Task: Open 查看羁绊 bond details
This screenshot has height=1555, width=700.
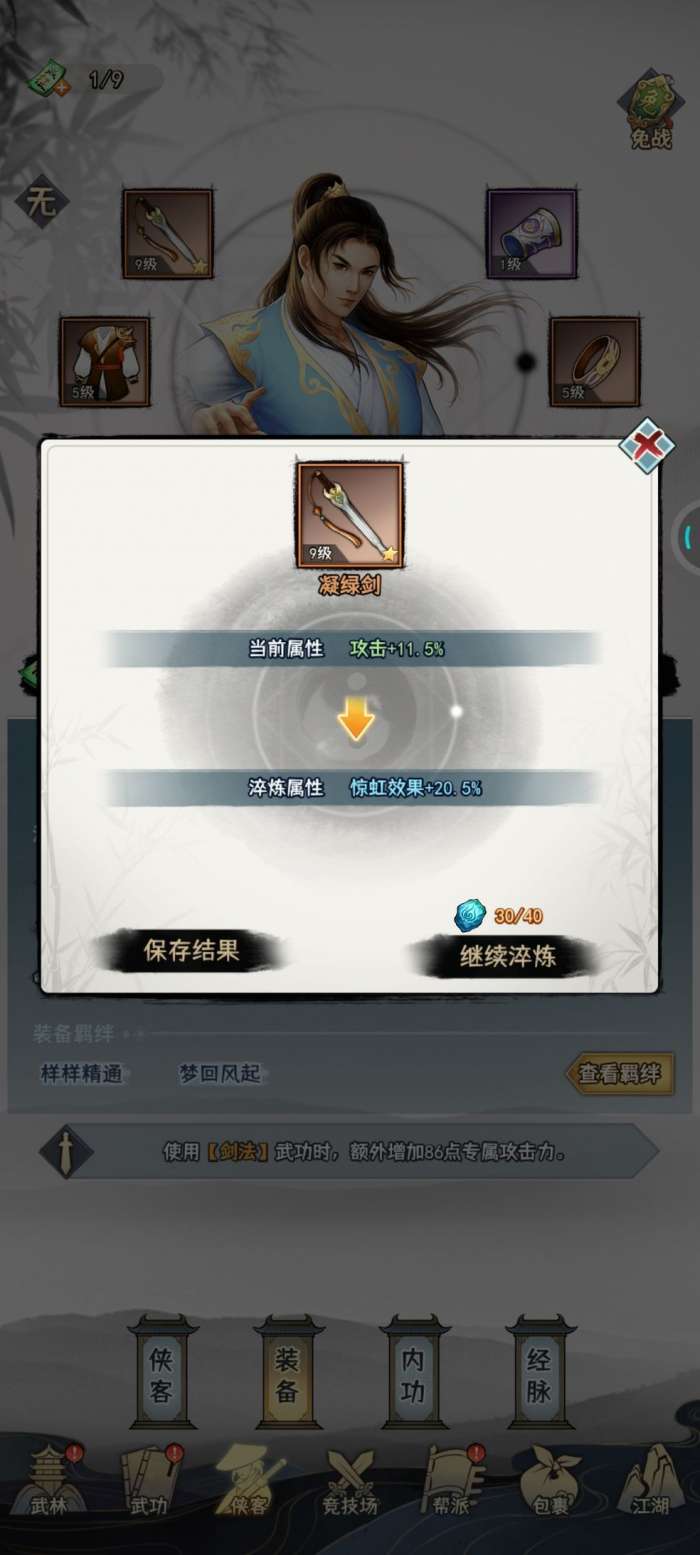Action: coord(620,1074)
